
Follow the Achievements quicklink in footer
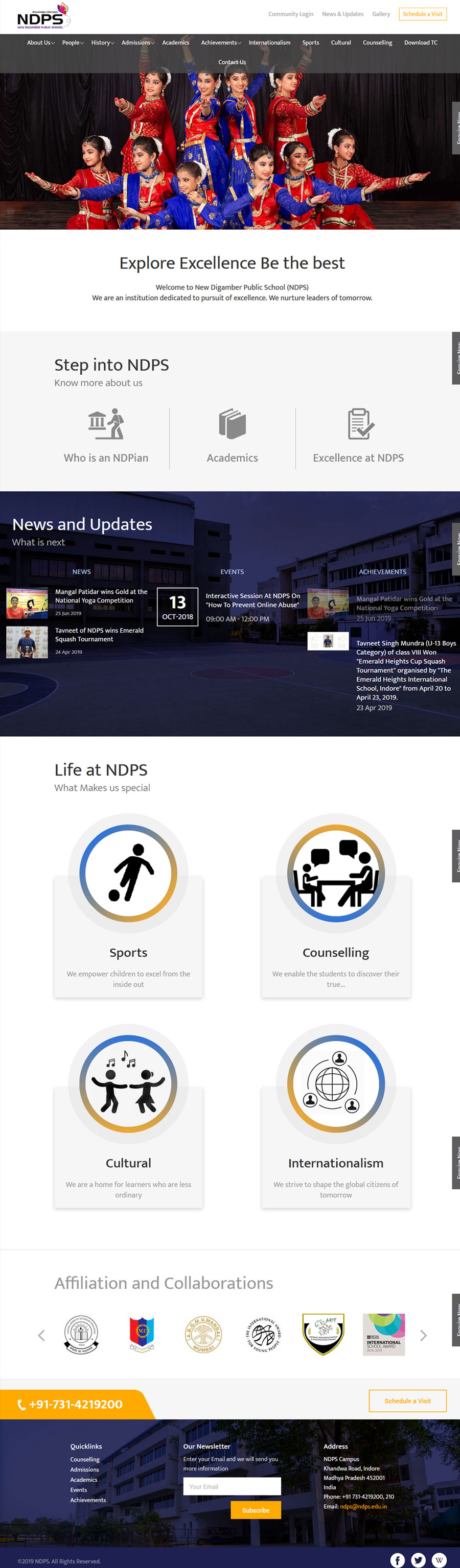click(x=88, y=1500)
